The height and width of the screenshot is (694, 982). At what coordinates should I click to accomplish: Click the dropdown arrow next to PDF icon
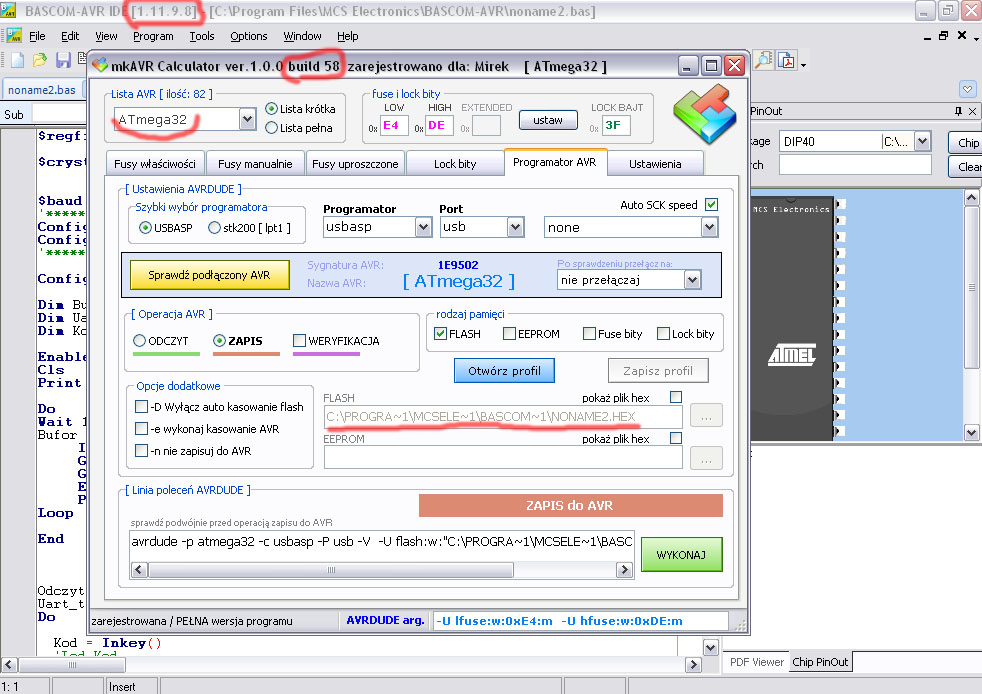pyautogui.click(x=803, y=64)
